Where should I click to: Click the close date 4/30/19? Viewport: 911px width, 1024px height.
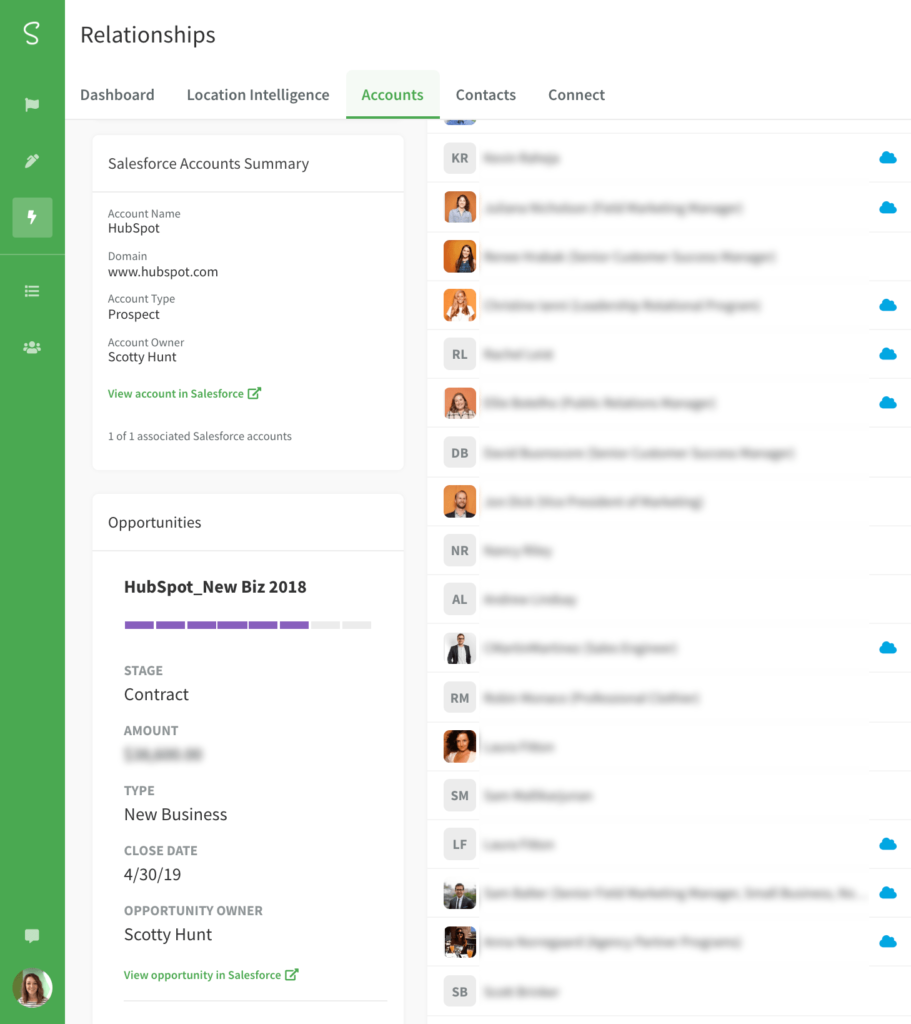tap(153, 874)
